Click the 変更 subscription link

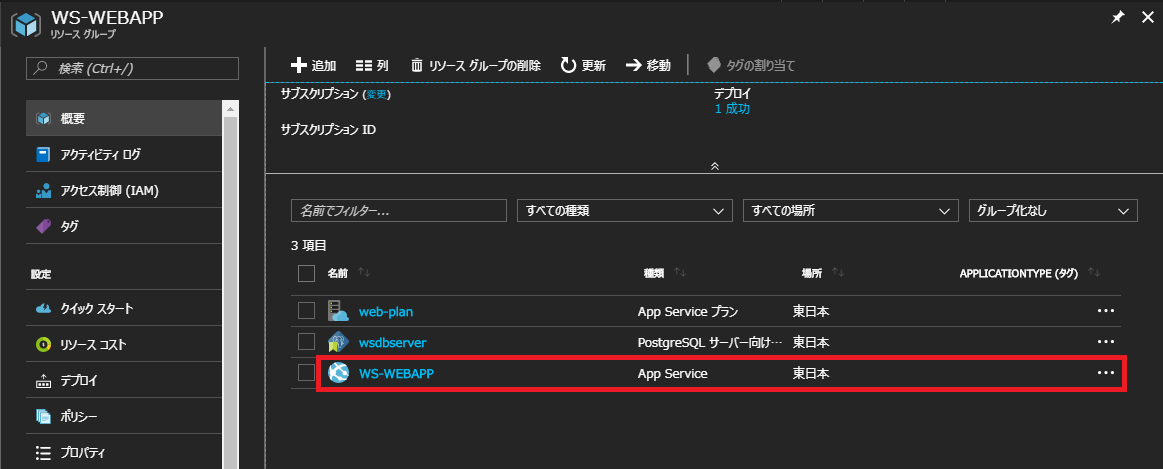(x=376, y=95)
